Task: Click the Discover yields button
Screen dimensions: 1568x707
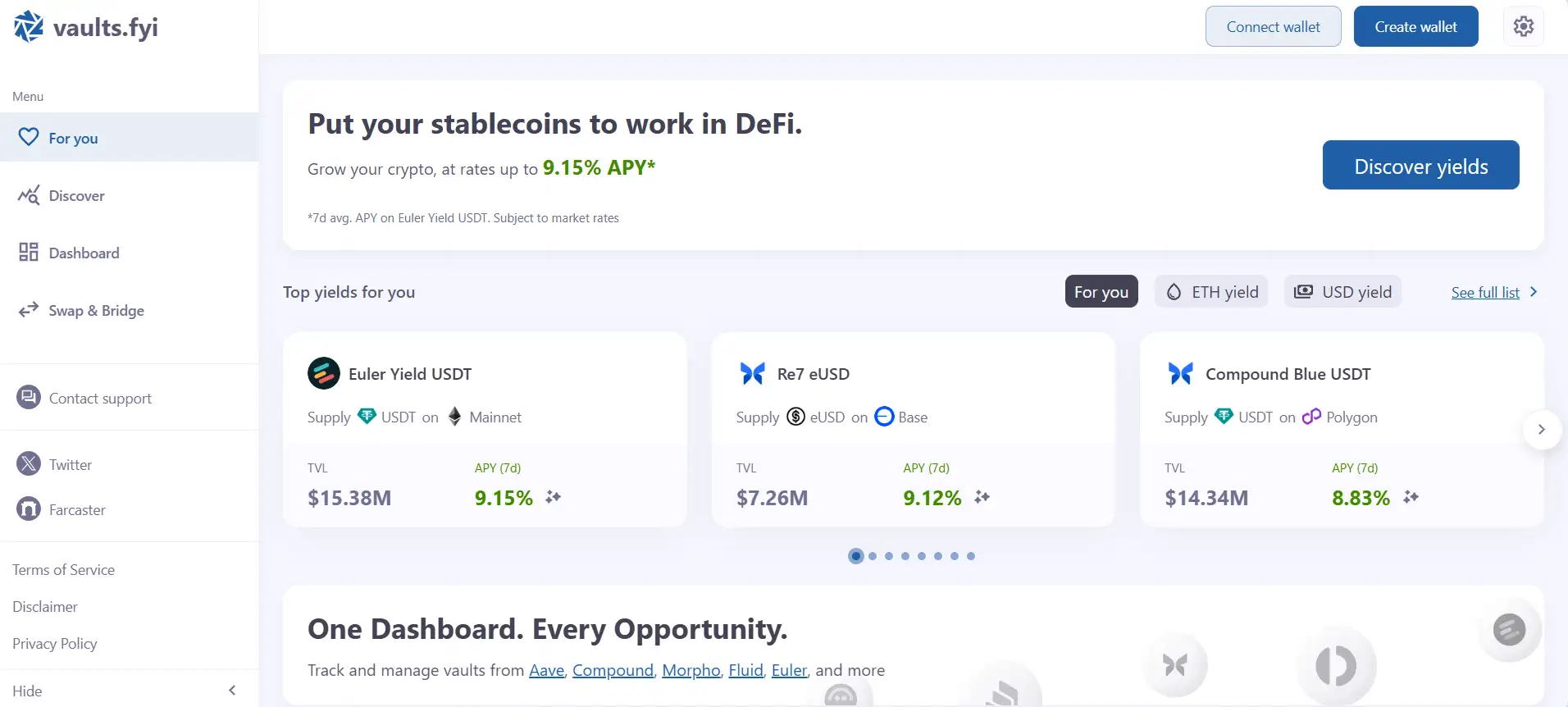Action: pos(1420,166)
